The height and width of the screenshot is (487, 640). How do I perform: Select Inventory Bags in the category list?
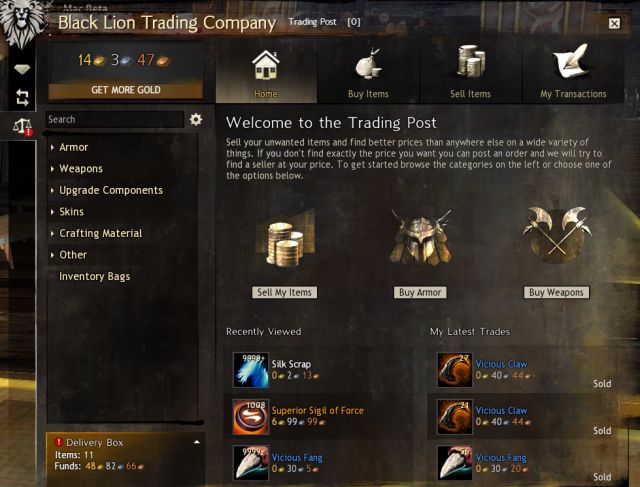point(95,276)
